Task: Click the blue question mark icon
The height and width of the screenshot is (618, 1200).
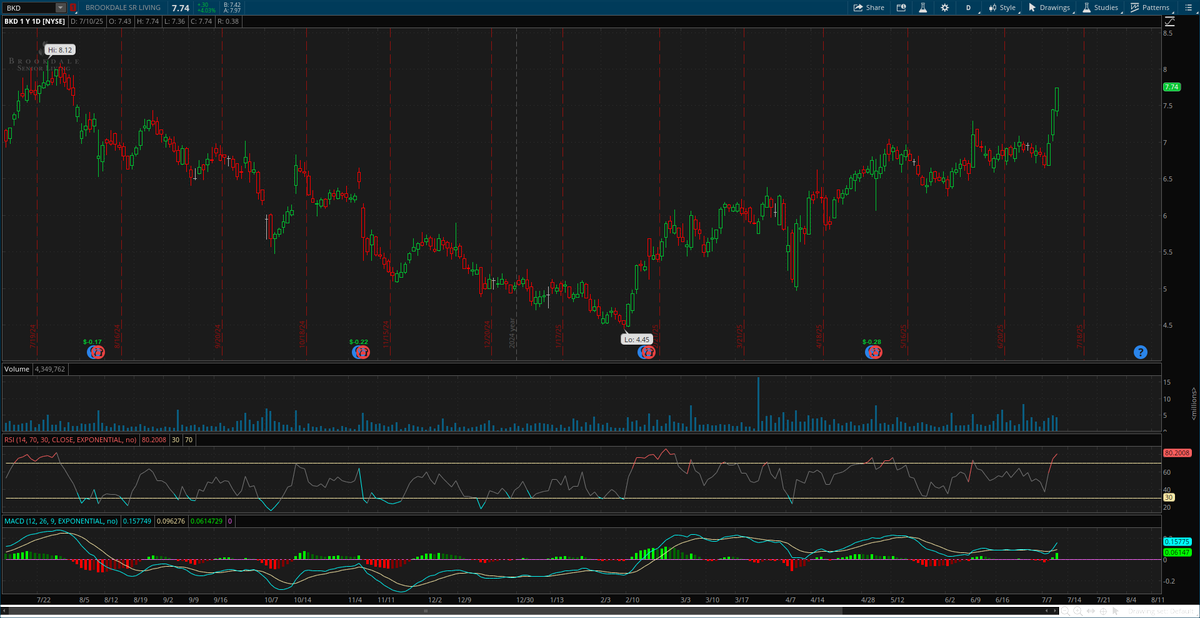Action: coord(1140,352)
